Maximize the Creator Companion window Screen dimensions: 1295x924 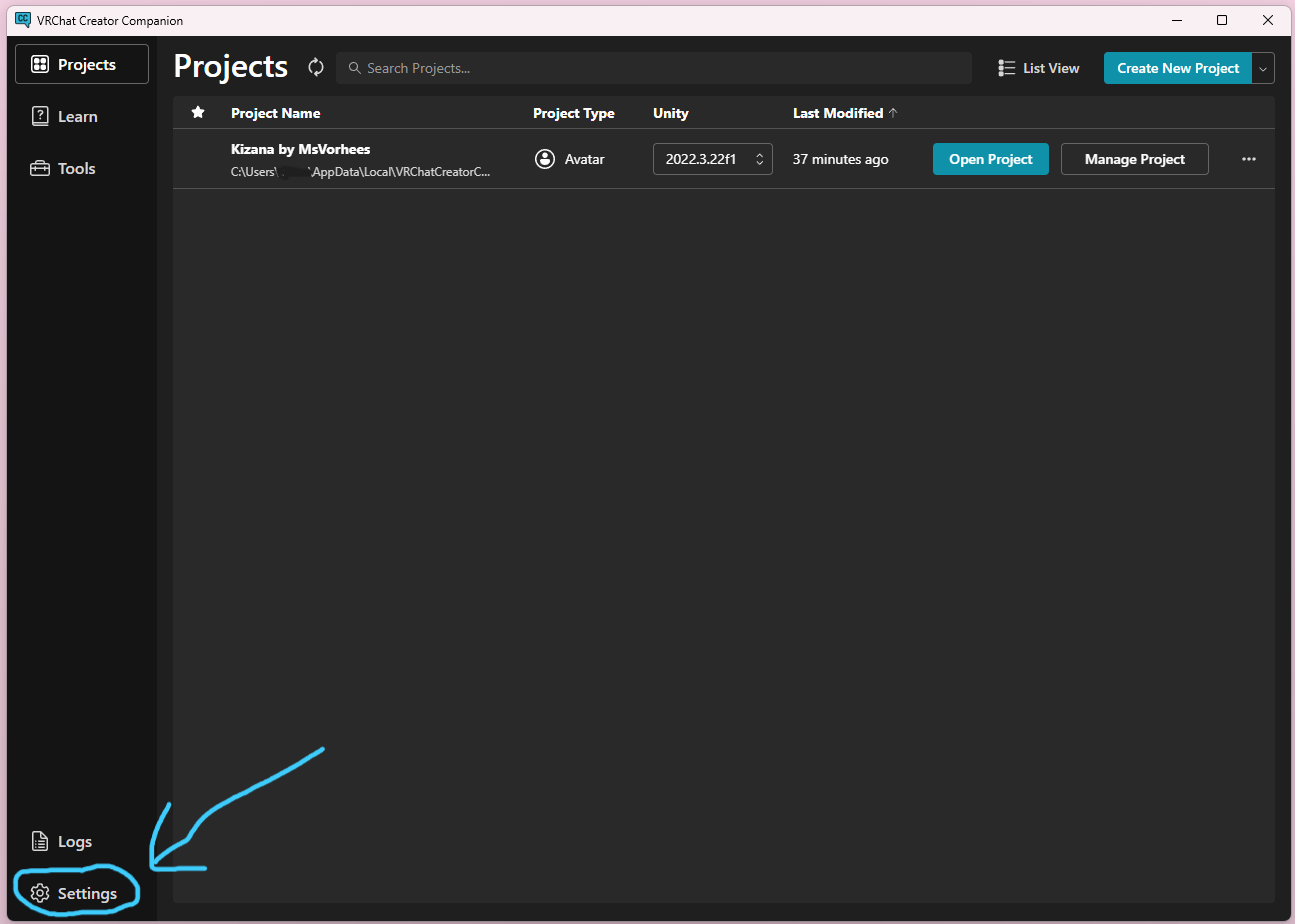click(x=1222, y=20)
